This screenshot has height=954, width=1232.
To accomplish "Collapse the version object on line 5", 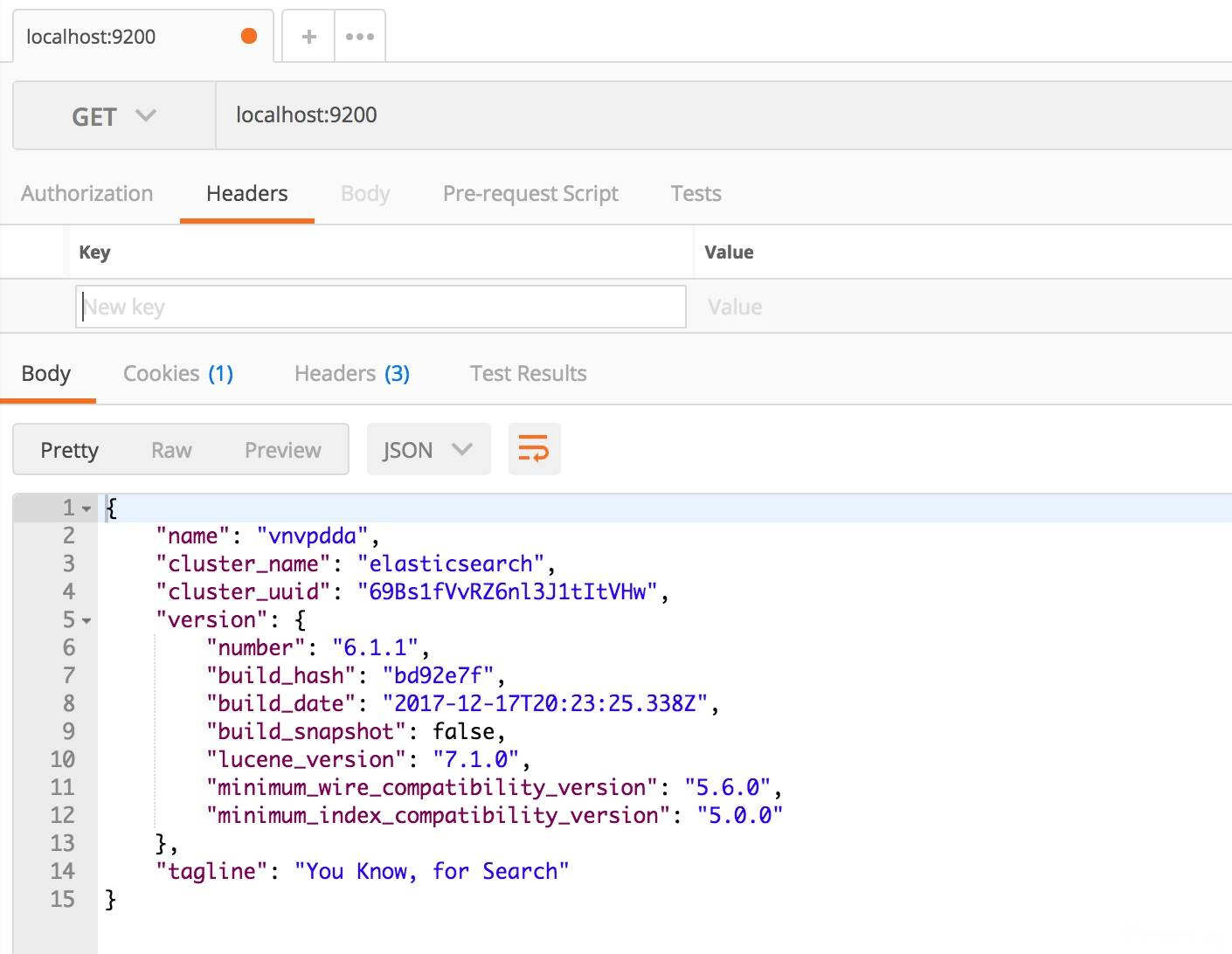I will click(87, 620).
